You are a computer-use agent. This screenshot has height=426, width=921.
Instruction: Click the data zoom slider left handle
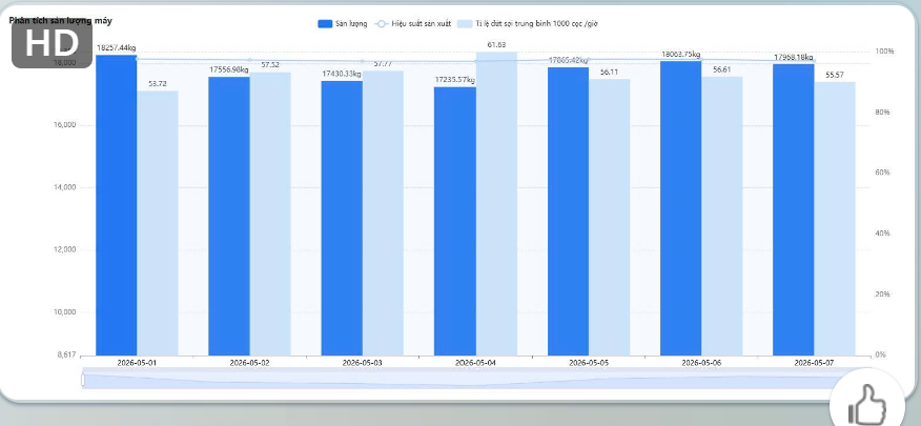83,380
